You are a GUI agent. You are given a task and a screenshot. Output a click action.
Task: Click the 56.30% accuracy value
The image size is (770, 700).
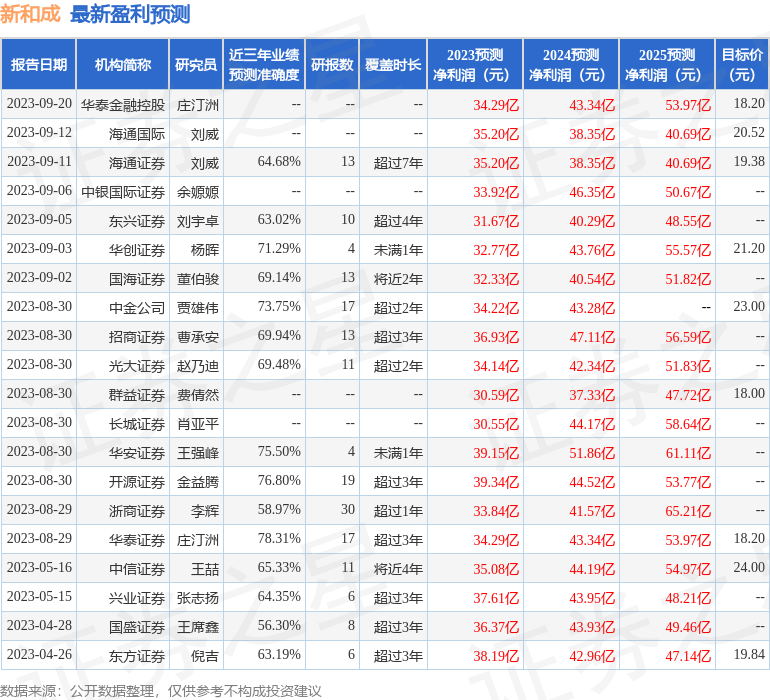coord(279,625)
